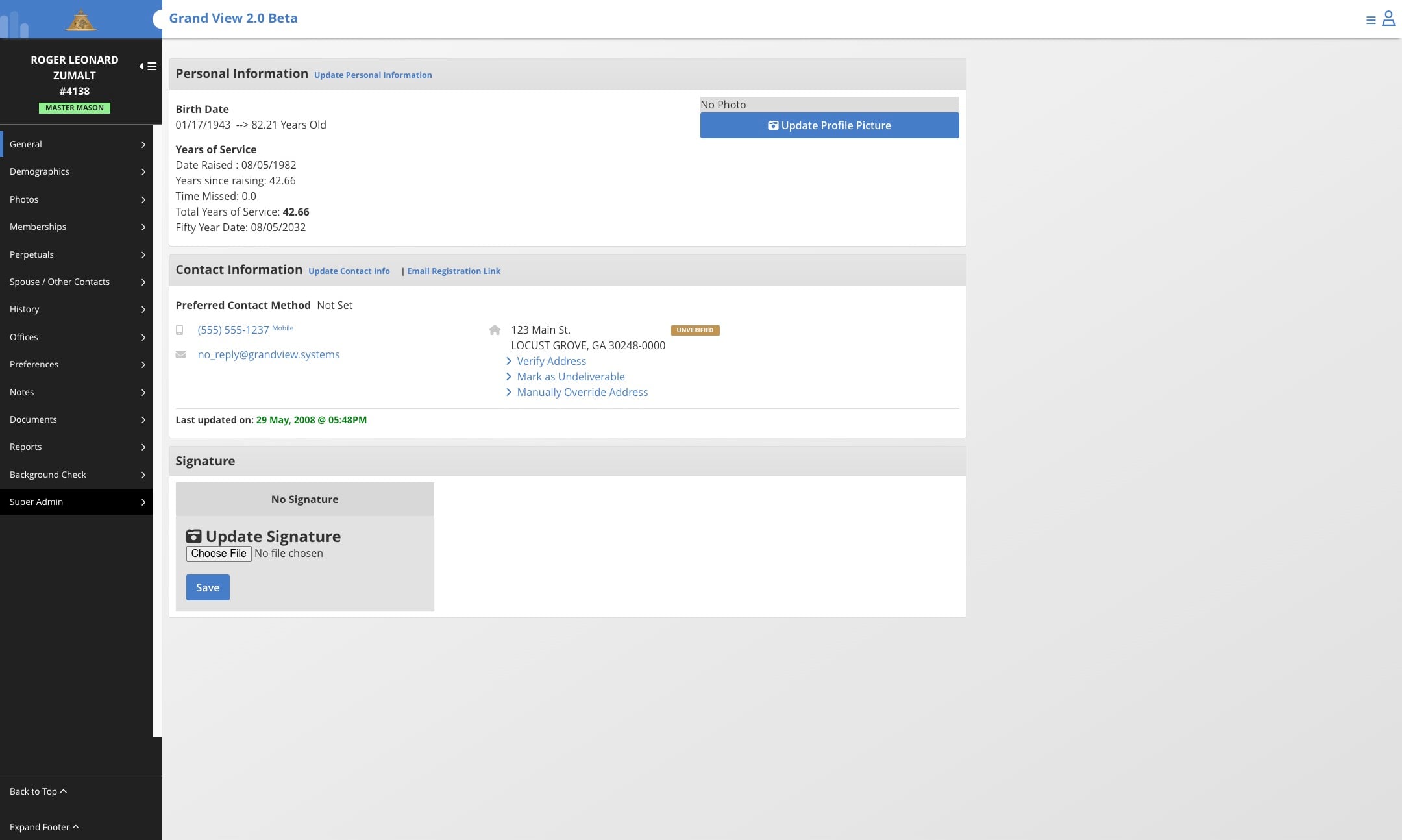Click the Grand Lodge pyramid logo

[x=81, y=20]
